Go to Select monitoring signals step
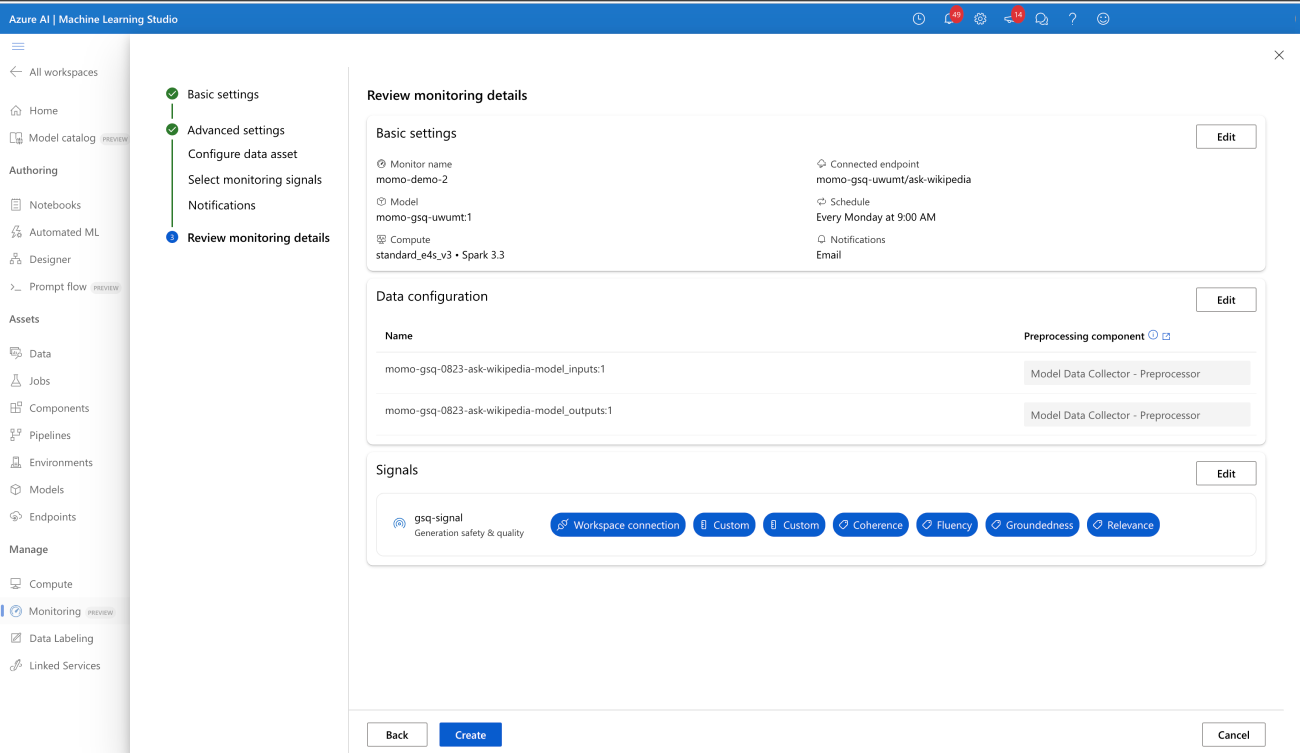1300x753 pixels. (x=255, y=180)
